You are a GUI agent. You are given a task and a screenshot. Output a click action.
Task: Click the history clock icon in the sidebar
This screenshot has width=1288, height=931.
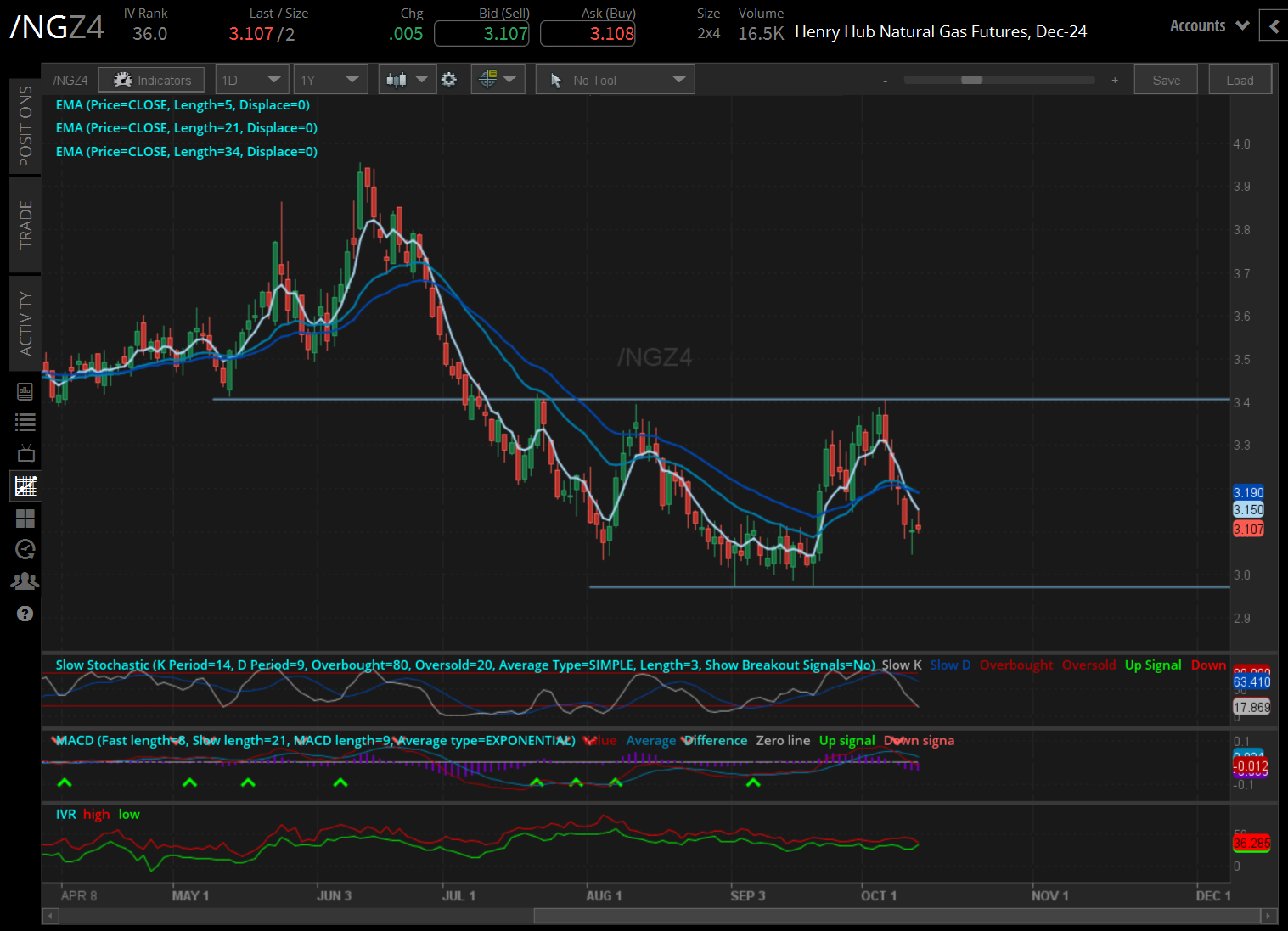(25, 550)
